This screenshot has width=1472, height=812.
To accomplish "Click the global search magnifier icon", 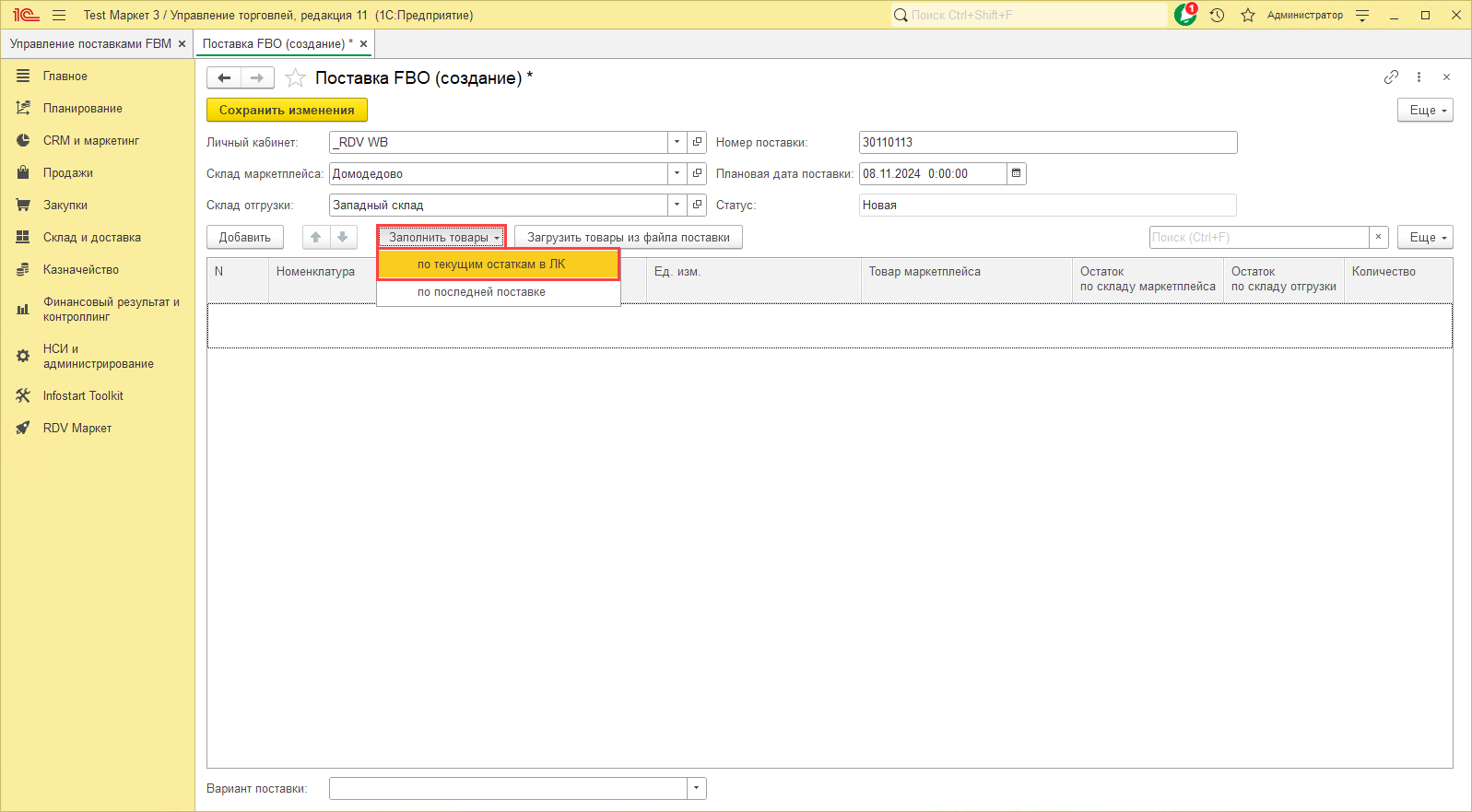I will point(901,15).
